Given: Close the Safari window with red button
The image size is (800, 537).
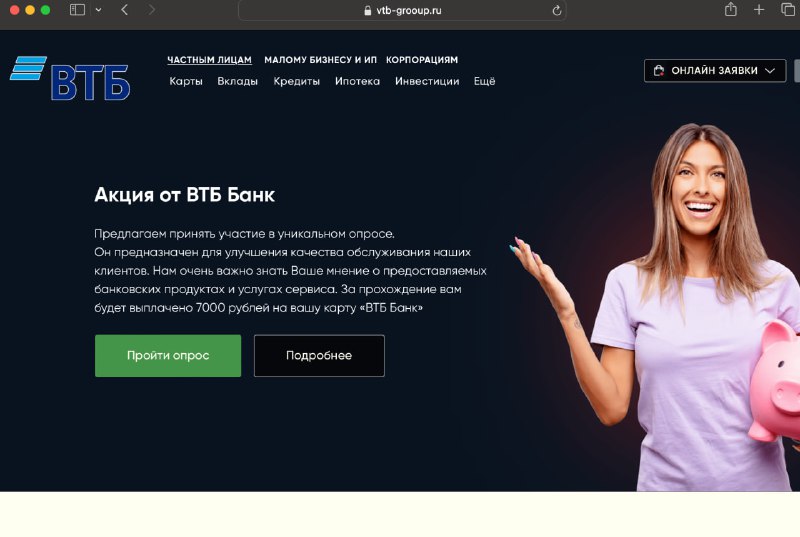Looking at the screenshot, I should coord(14,10).
